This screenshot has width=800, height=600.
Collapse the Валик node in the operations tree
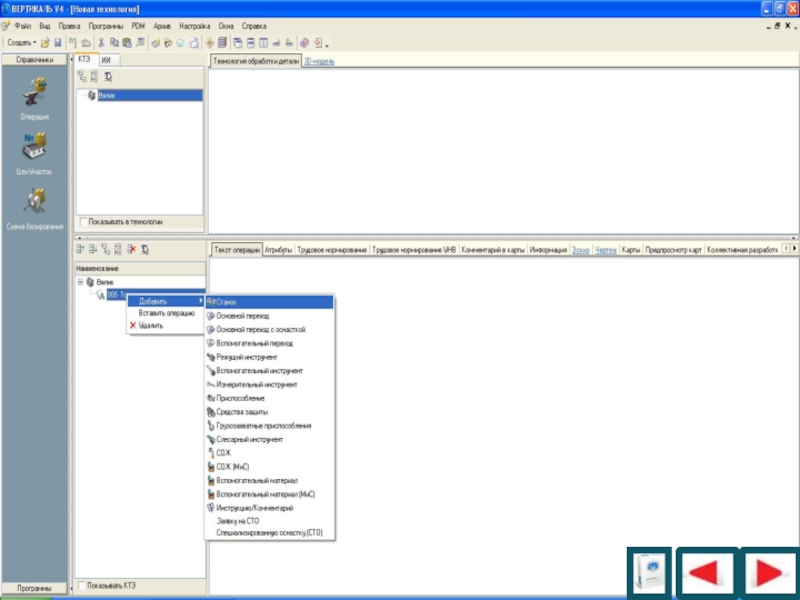tap(80, 283)
